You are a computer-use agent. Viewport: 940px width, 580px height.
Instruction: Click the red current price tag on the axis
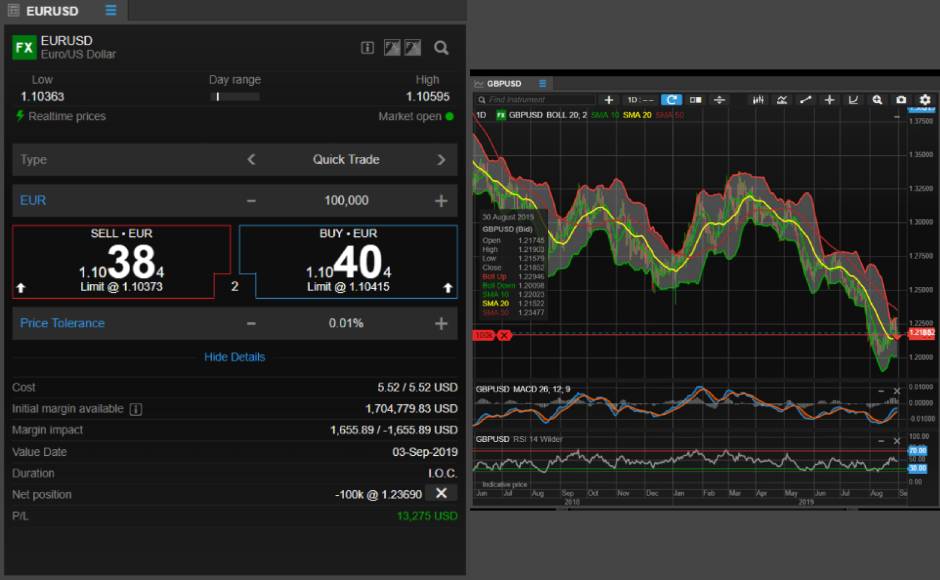(921, 333)
